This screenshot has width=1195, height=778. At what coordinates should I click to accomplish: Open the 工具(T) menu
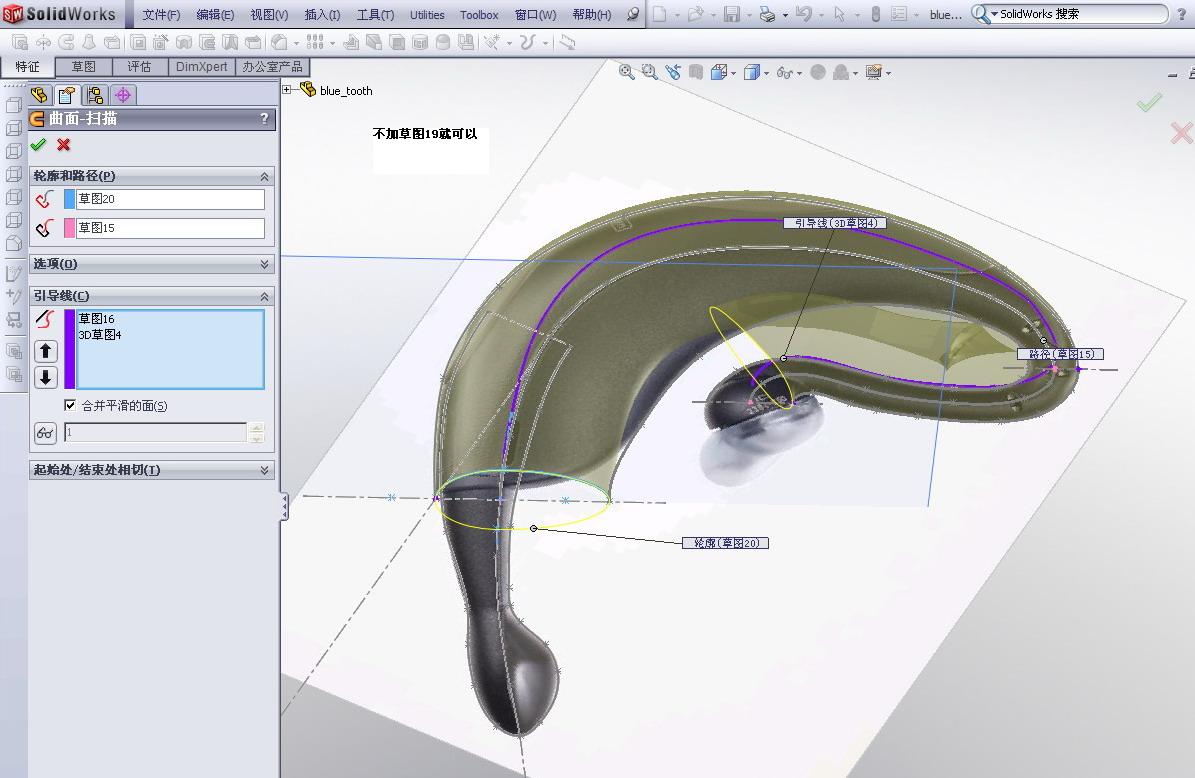pos(375,14)
